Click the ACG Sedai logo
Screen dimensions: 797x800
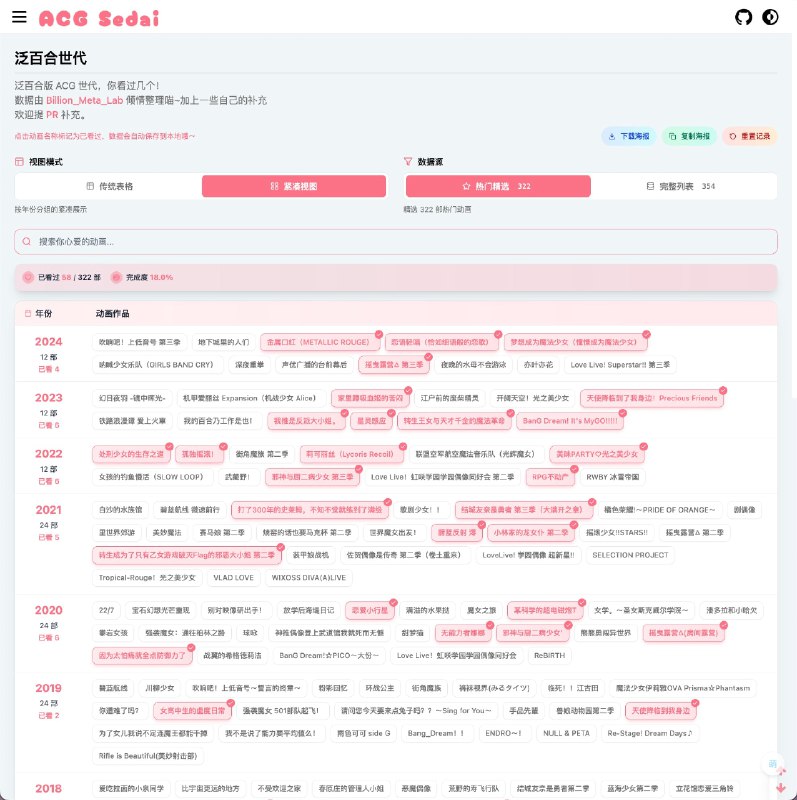pos(98,18)
